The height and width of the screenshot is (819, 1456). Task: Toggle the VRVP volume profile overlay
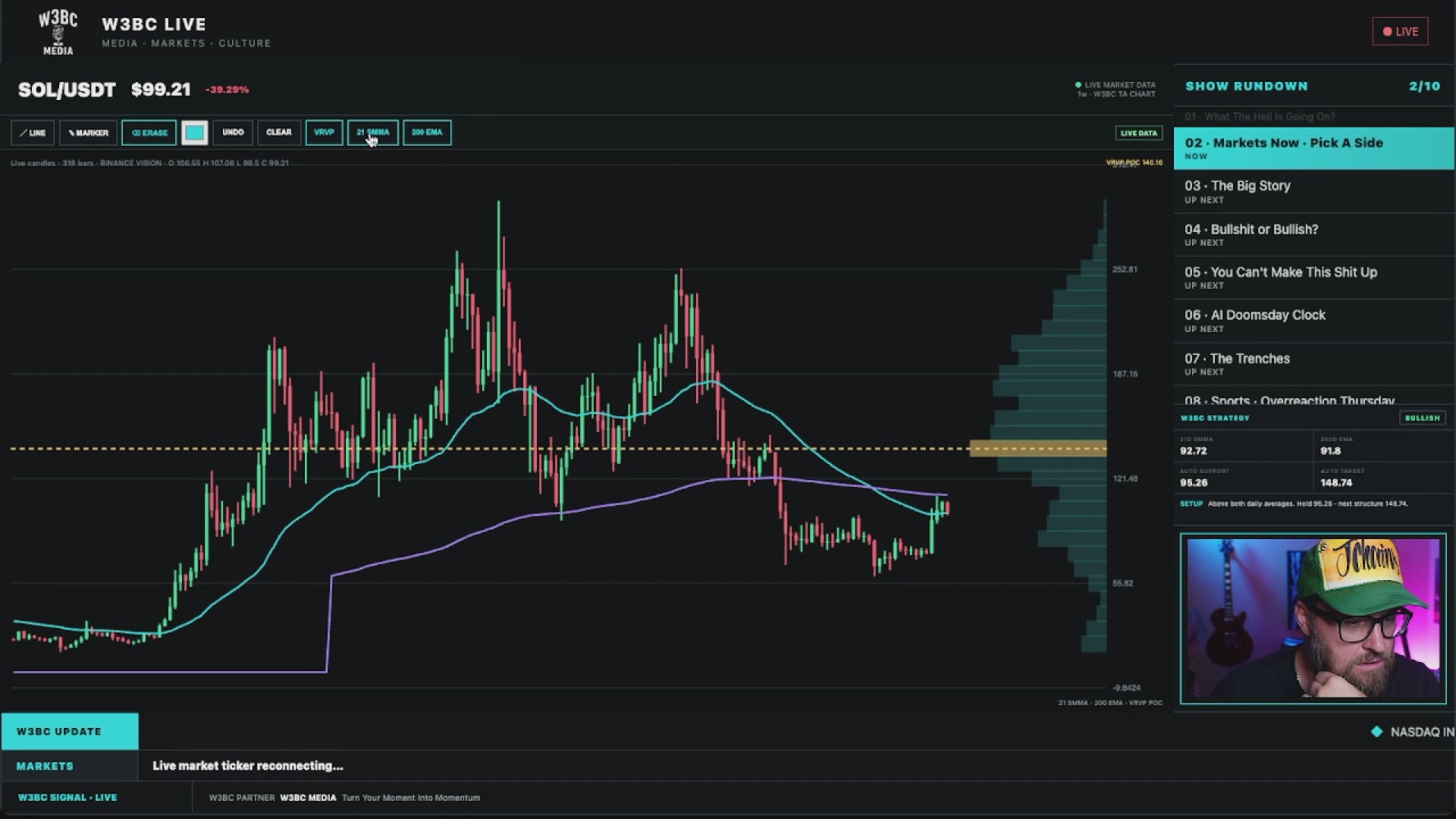tap(324, 133)
